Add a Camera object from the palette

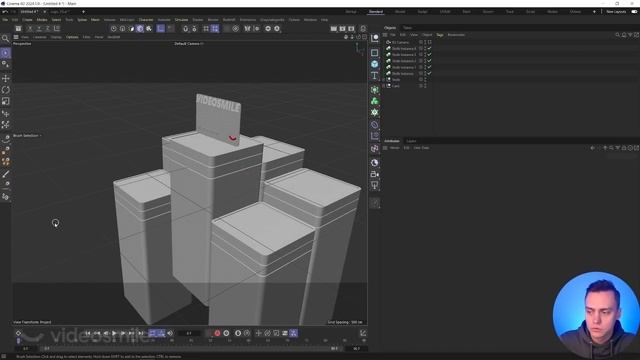tap(374, 174)
